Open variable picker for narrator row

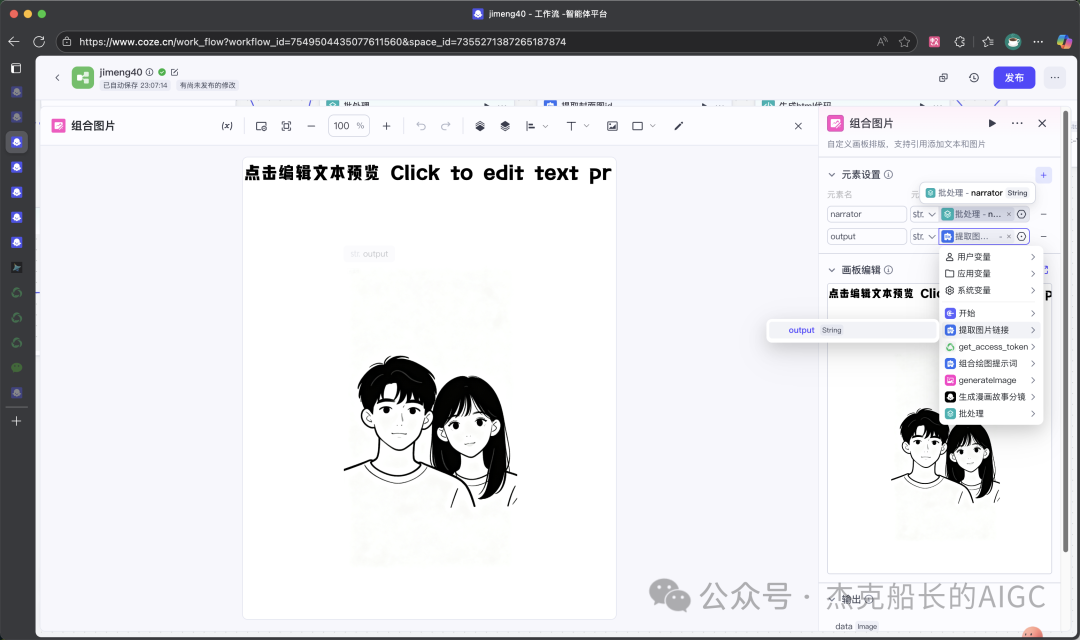(x=1021, y=214)
